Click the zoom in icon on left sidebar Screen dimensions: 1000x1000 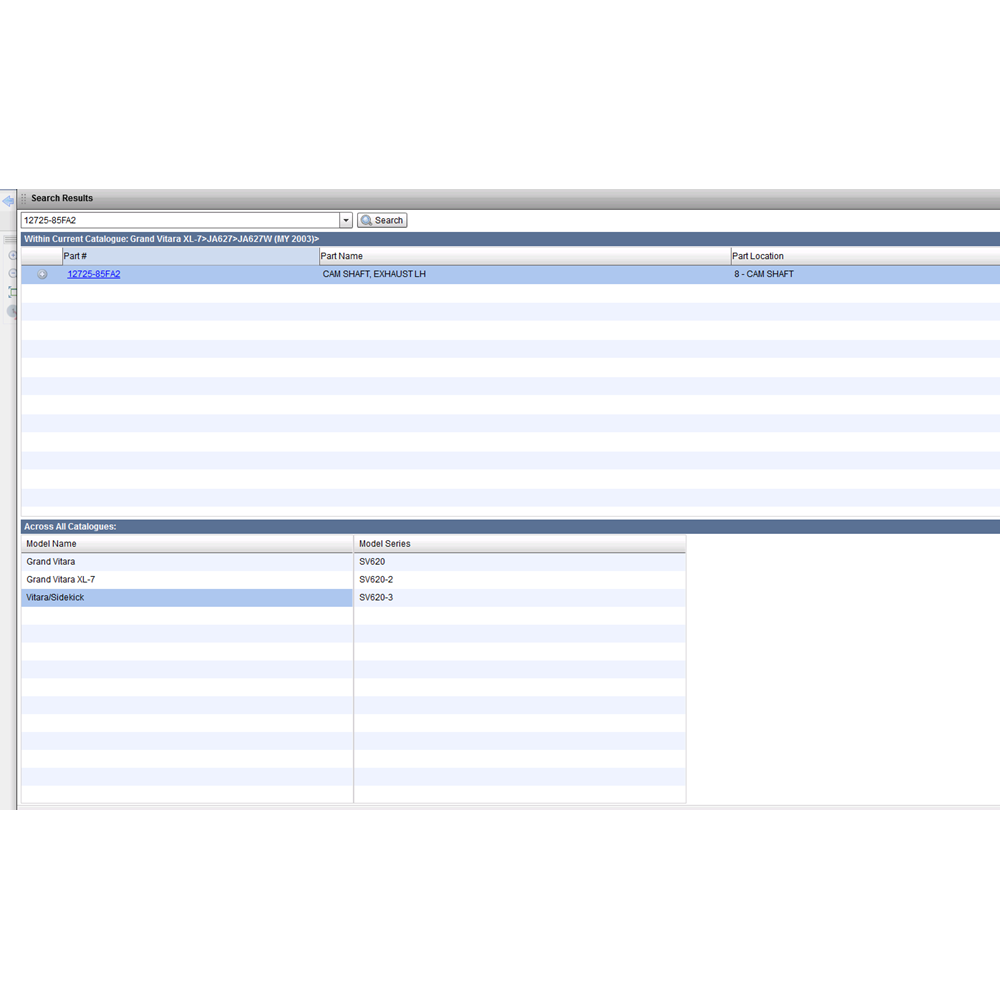(x=13, y=256)
